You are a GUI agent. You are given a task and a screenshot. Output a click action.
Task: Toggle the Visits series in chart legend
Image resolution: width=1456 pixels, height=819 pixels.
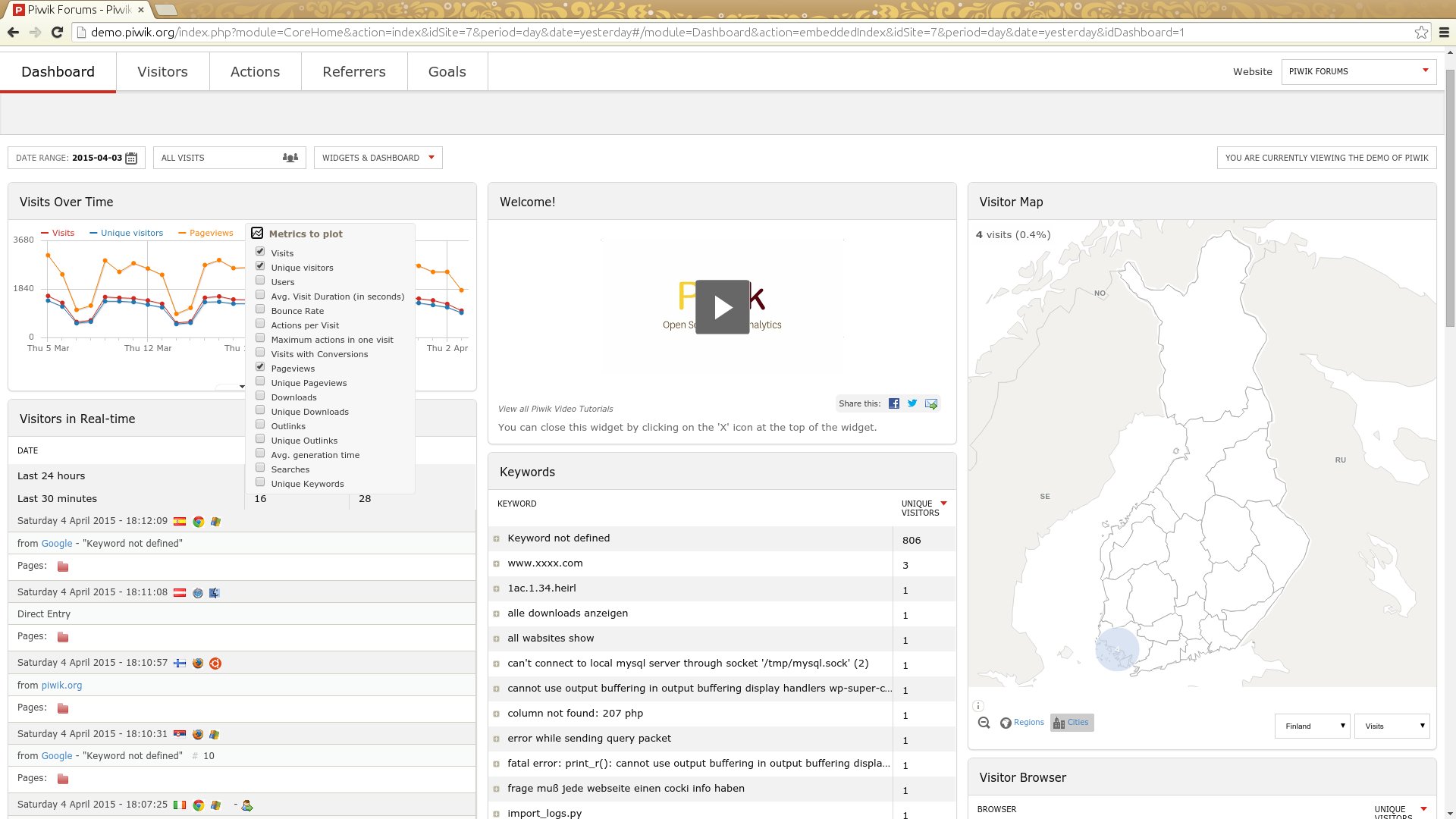coord(58,233)
